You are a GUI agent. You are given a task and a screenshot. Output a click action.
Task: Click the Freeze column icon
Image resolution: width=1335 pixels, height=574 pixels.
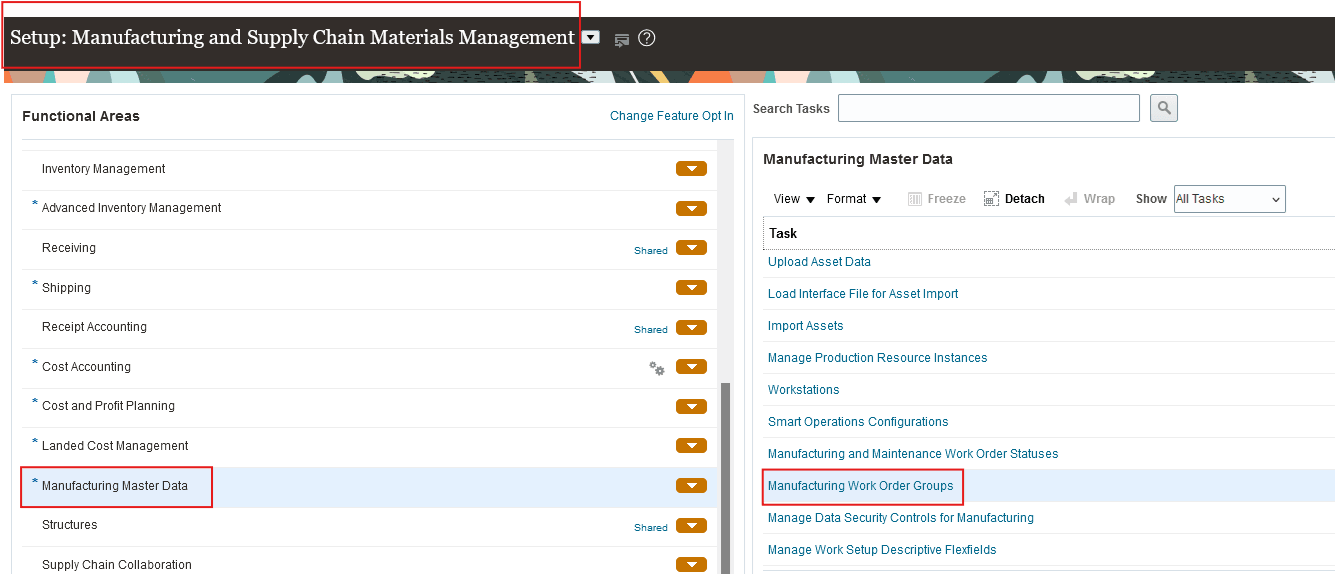pos(914,199)
